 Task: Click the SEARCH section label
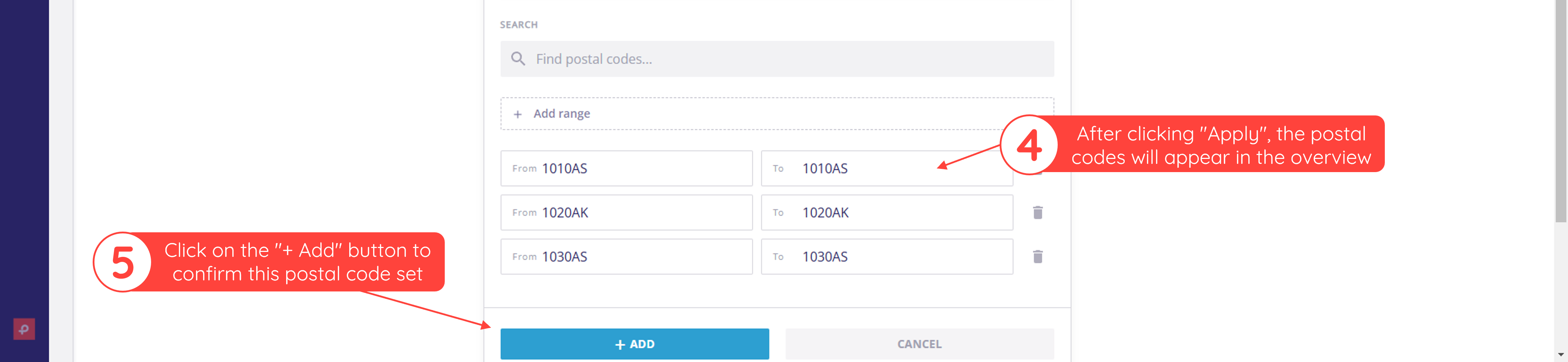pos(519,25)
